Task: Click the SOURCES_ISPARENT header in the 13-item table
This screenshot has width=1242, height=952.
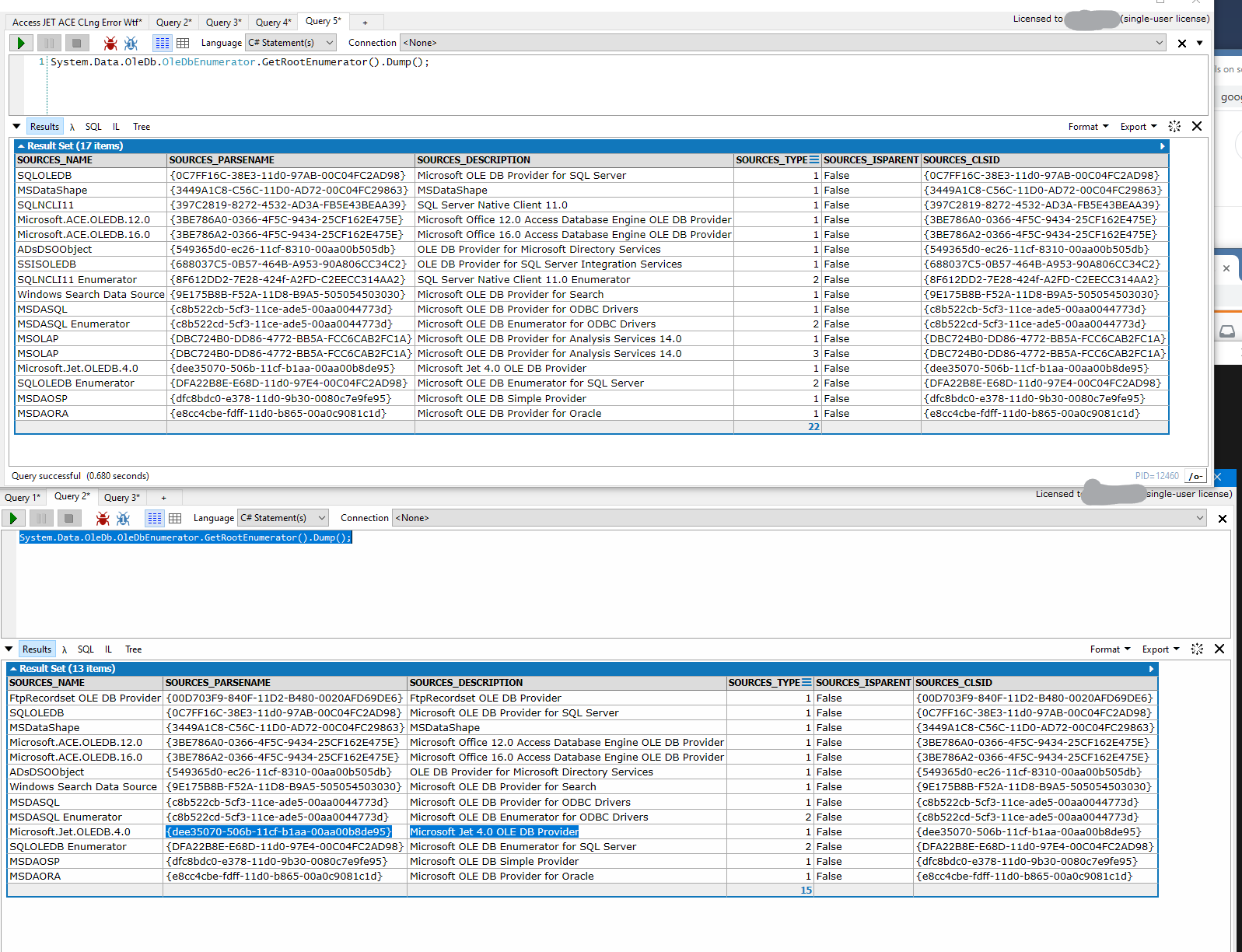Action: [x=863, y=683]
